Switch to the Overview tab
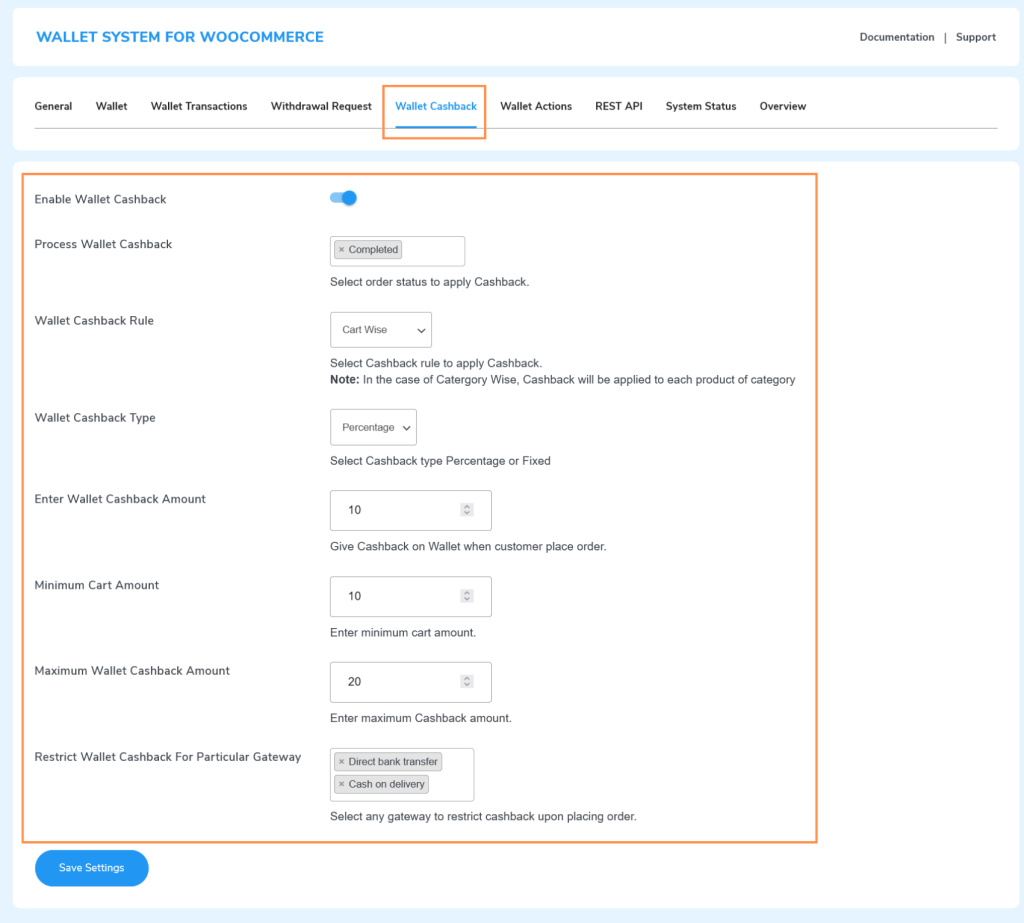This screenshot has height=923, width=1024. (x=783, y=106)
